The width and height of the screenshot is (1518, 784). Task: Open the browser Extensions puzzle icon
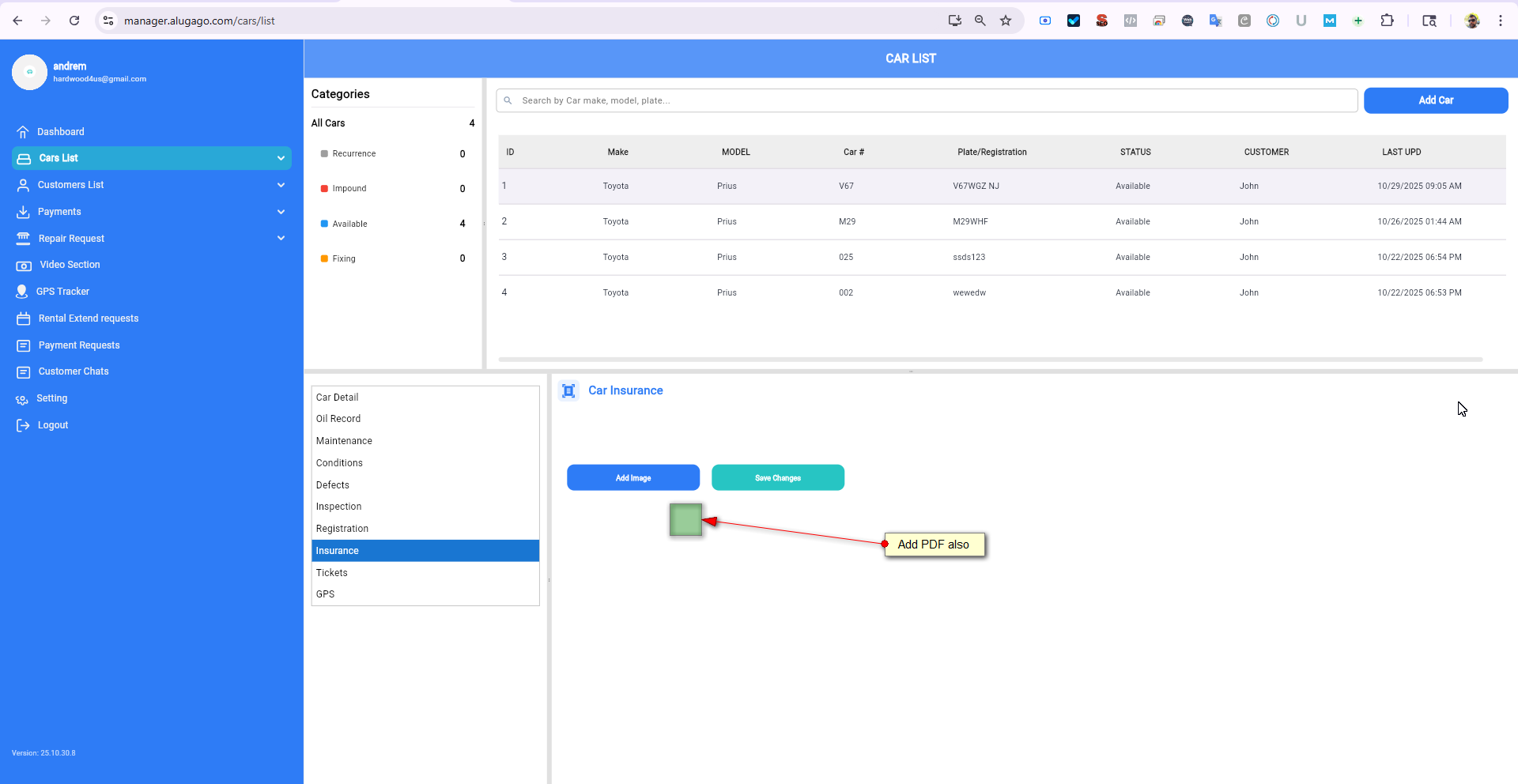pyautogui.click(x=1387, y=21)
